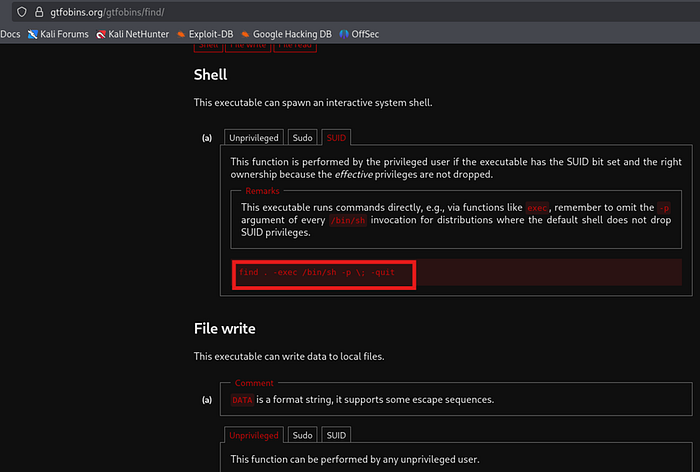Screen dimensions: 700x472
Task: Click the padlock site security icon
Action: 39,12
